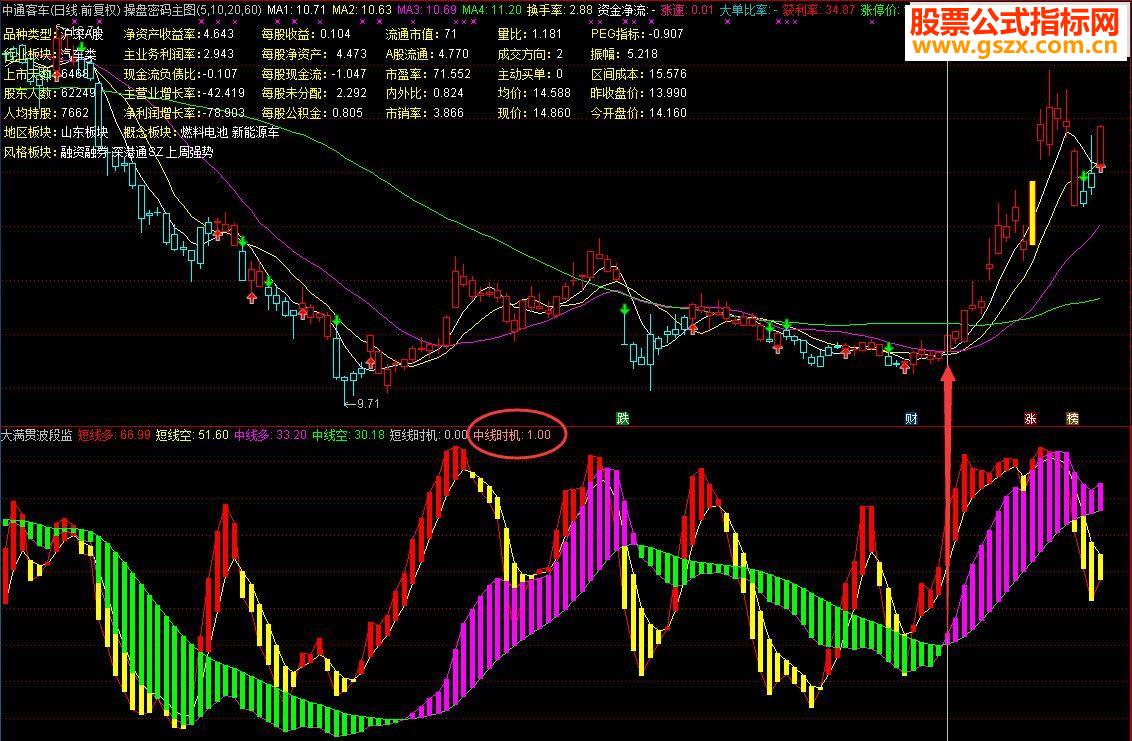This screenshot has width=1132, height=741.
Task: Click the 净利润增长率: -78.903 value
Action: 184,113
